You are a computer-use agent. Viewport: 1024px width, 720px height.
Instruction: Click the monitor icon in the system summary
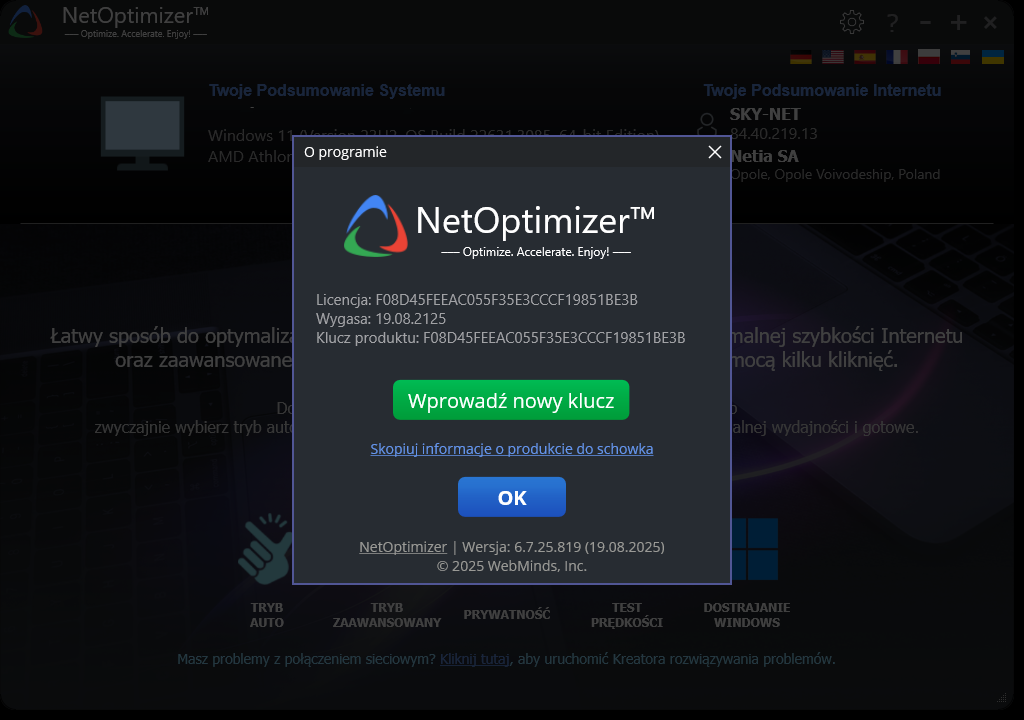click(x=142, y=133)
